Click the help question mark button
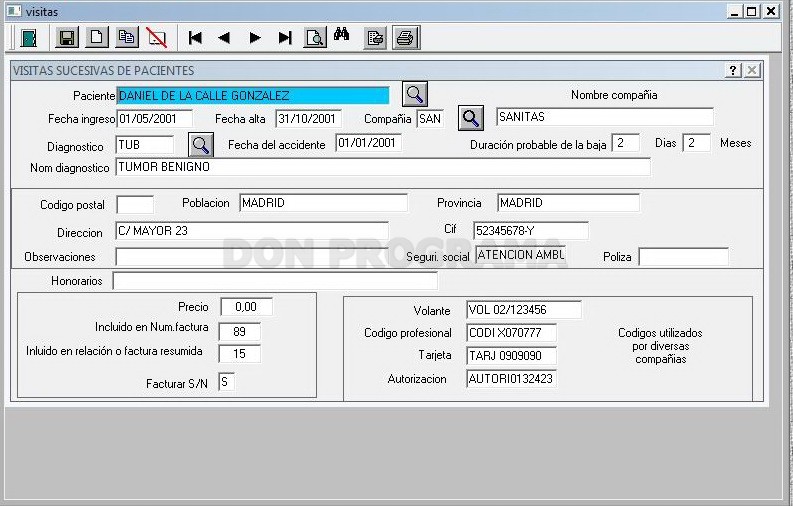The height and width of the screenshot is (506, 793). click(733, 70)
